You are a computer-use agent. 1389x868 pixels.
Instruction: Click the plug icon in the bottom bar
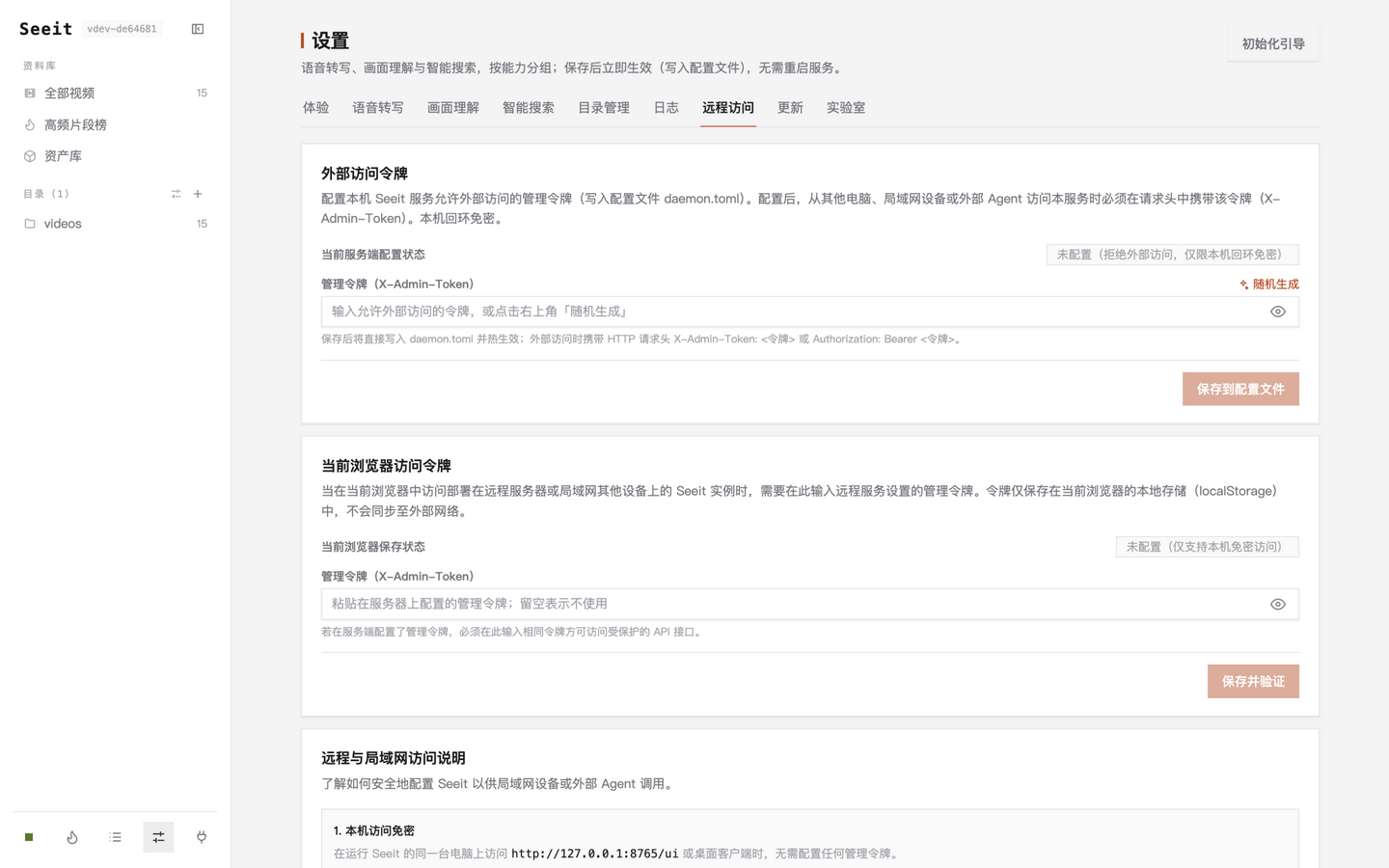pyautogui.click(x=202, y=837)
